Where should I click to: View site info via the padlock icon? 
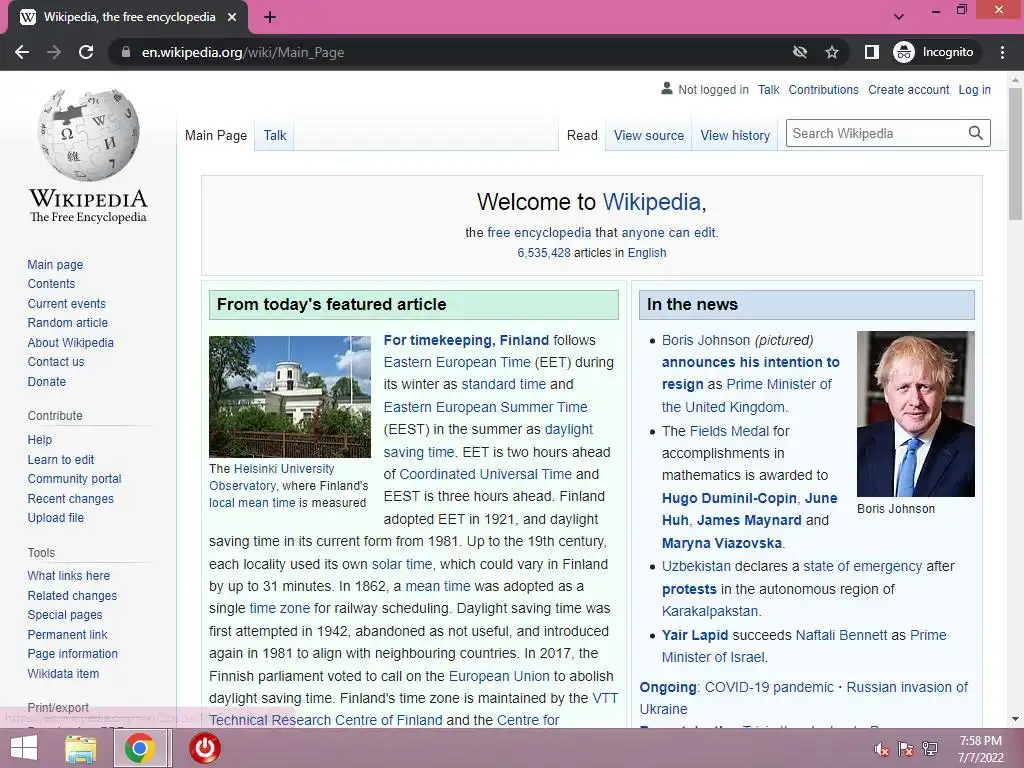point(126,52)
